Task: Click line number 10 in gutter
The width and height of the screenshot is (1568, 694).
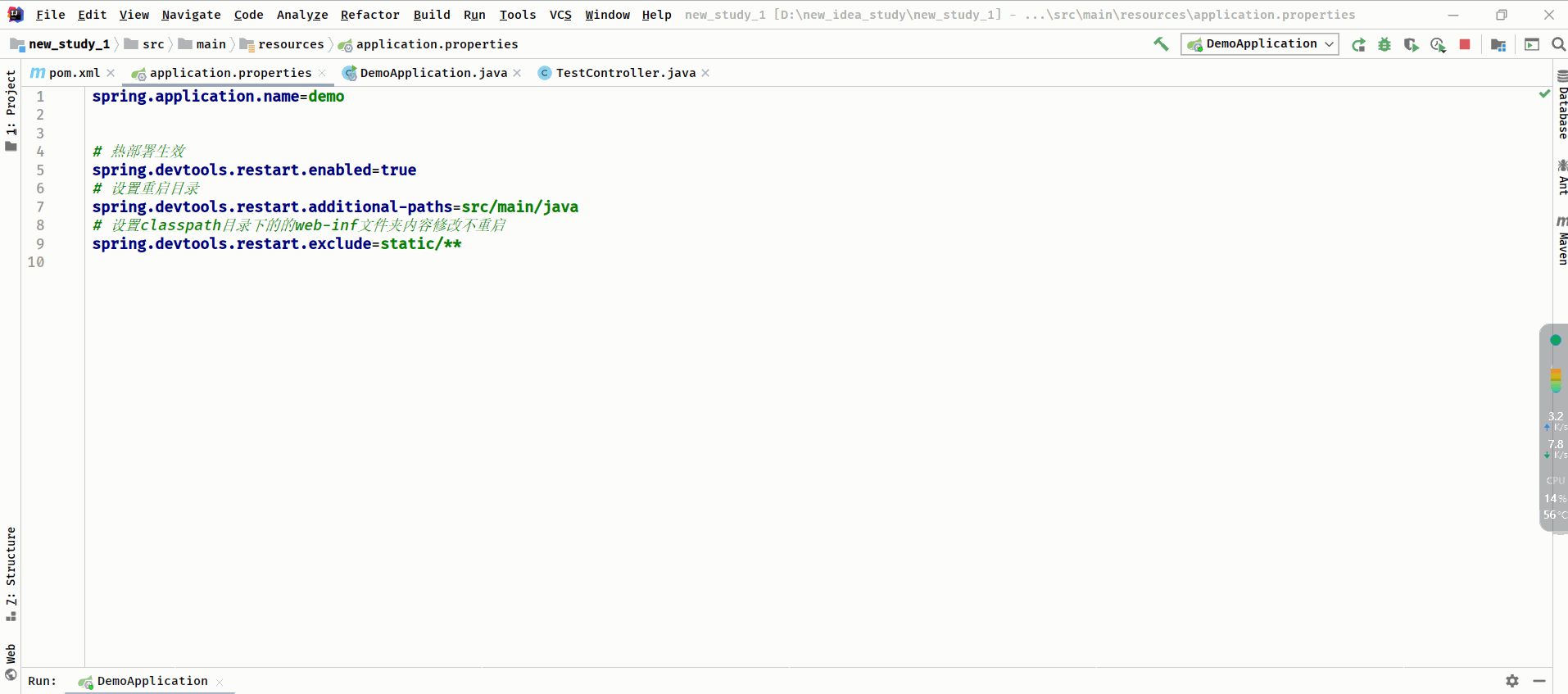Action: click(36, 262)
